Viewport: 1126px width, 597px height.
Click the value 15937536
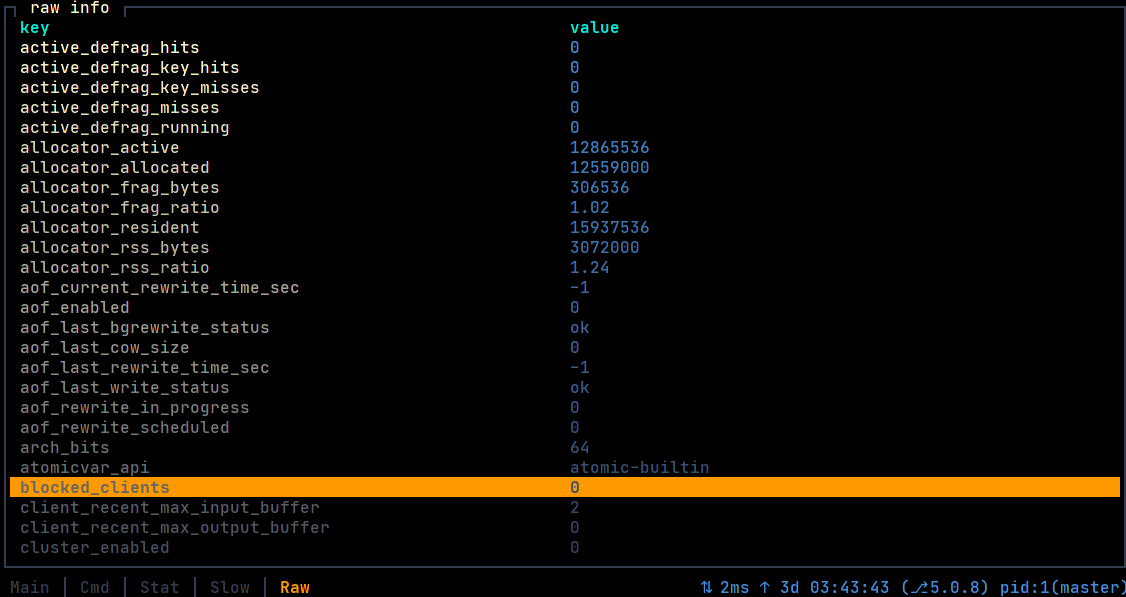pyautogui.click(x=610, y=228)
